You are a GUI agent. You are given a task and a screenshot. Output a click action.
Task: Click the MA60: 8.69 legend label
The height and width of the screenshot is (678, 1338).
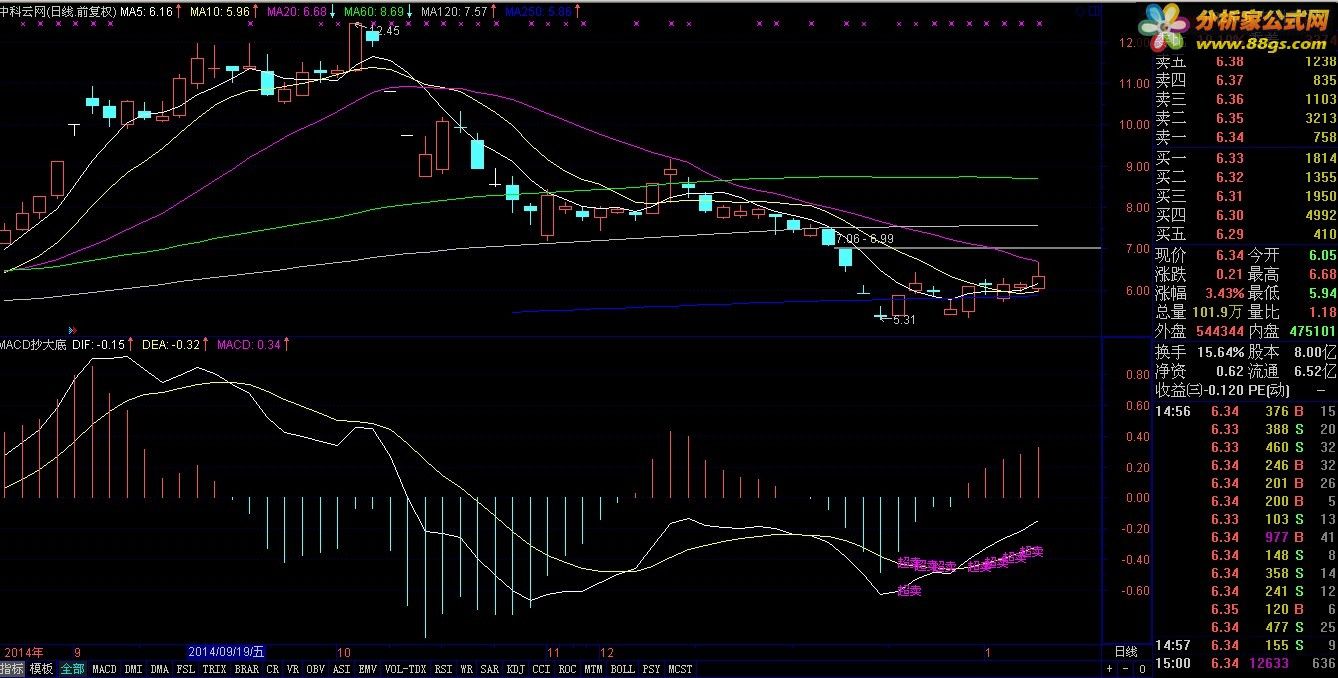pyautogui.click(x=373, y=11)
